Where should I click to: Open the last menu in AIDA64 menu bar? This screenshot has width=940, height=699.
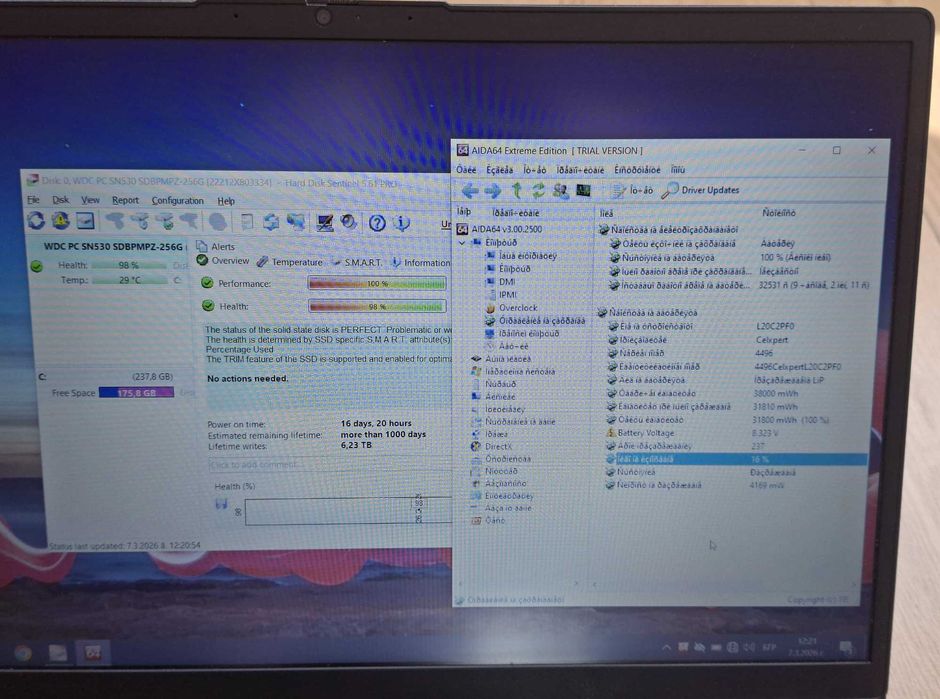pos(677,170)
